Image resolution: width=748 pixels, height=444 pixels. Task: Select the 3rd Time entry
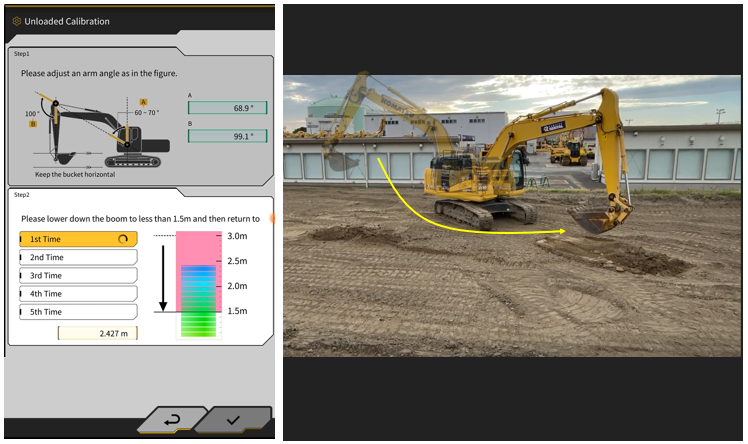(77, 276)
